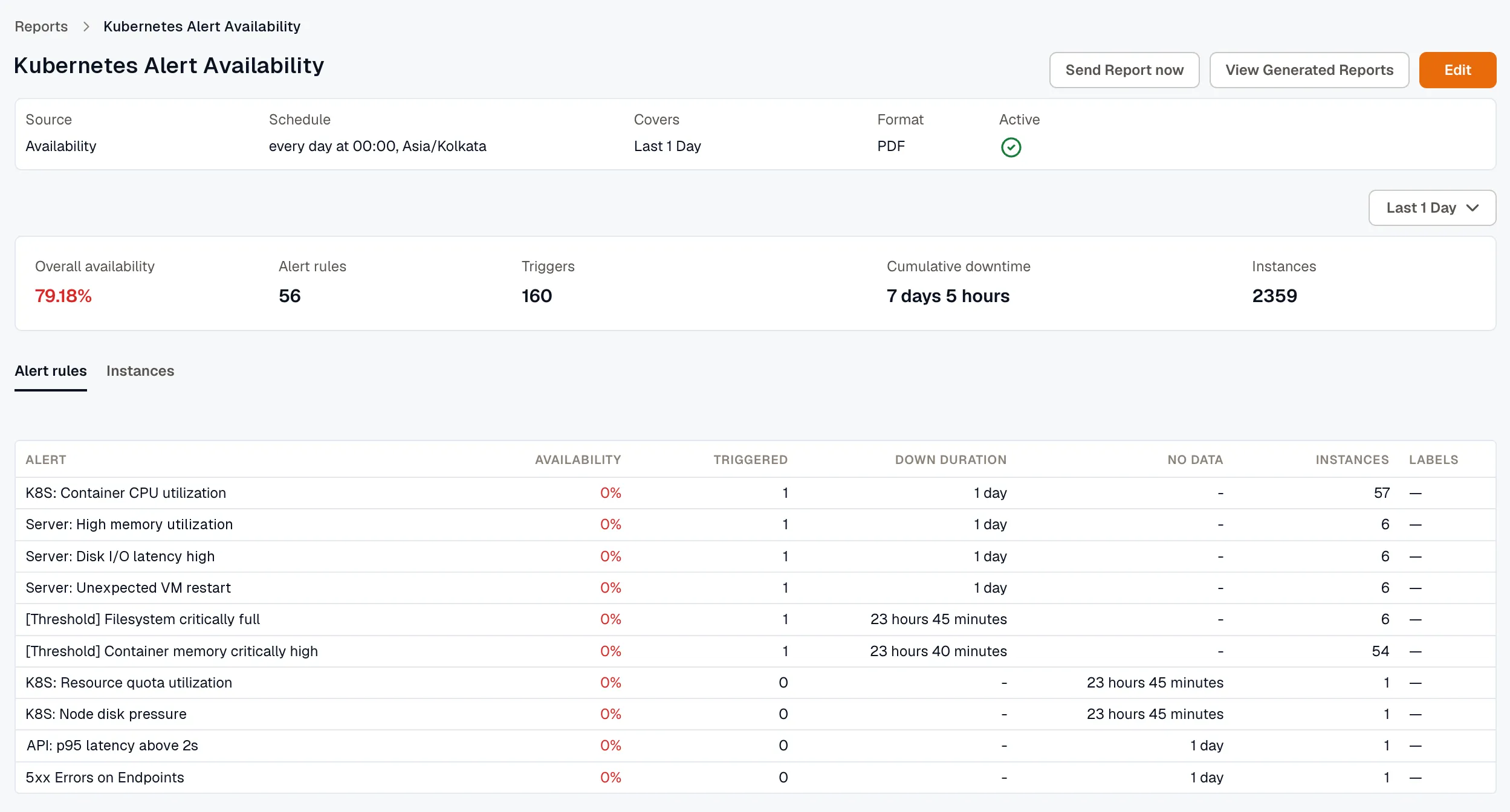Click the 2359 instances summary value
This screenshot has height=812, width=1510.
click(1274, 296)
